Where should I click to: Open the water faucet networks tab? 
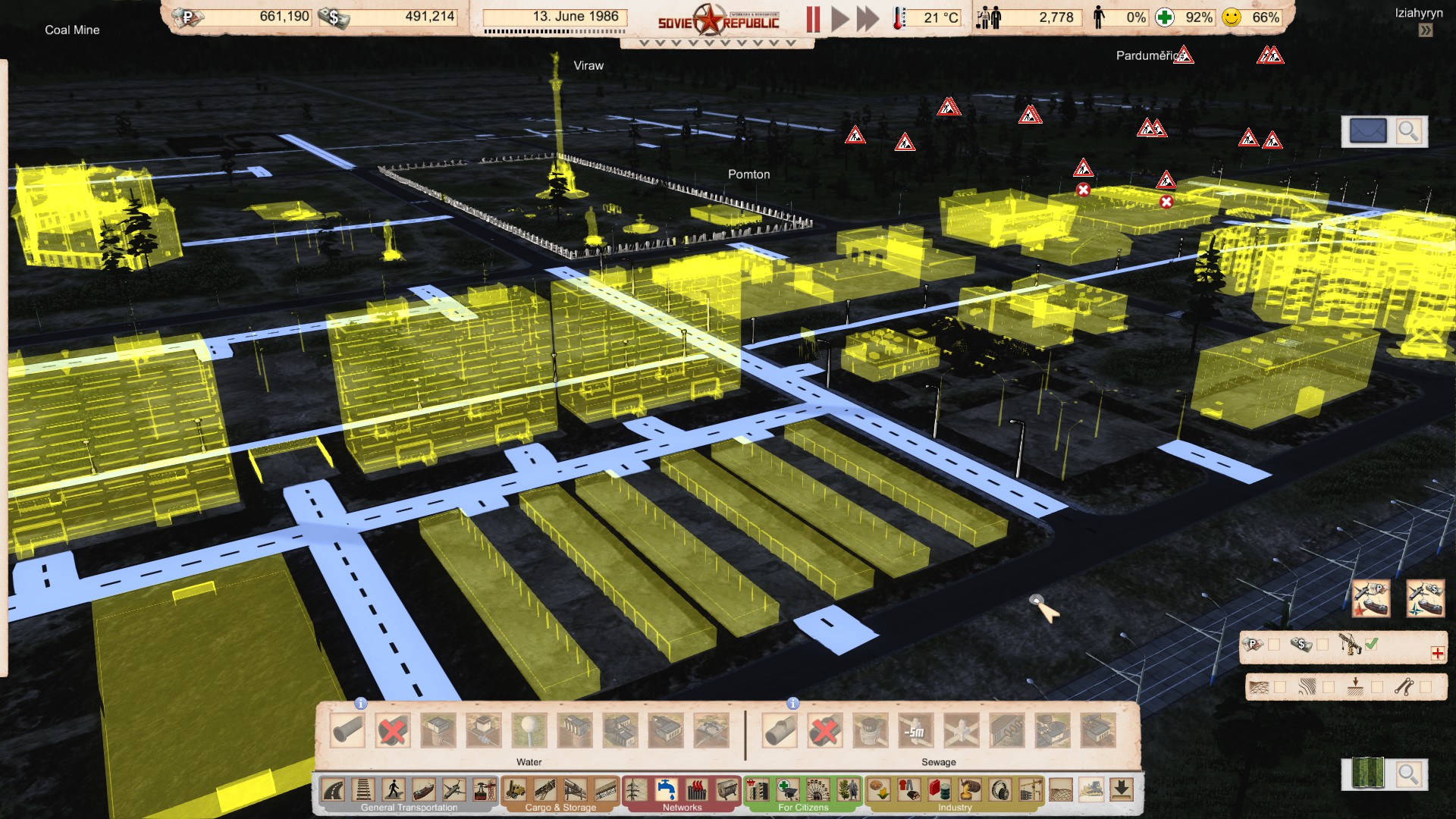point(666,790)
